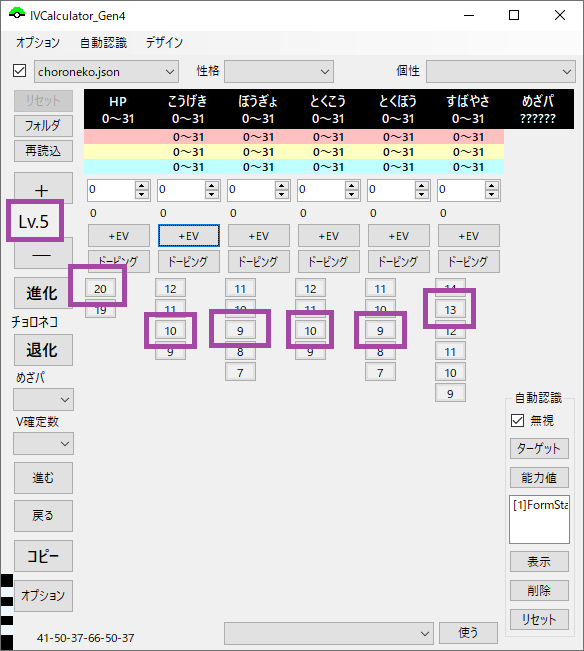Viewport: 584px width, 651px height.
Task: Click the +EV button under ぼうぎょ
Action: coord(259,236)
